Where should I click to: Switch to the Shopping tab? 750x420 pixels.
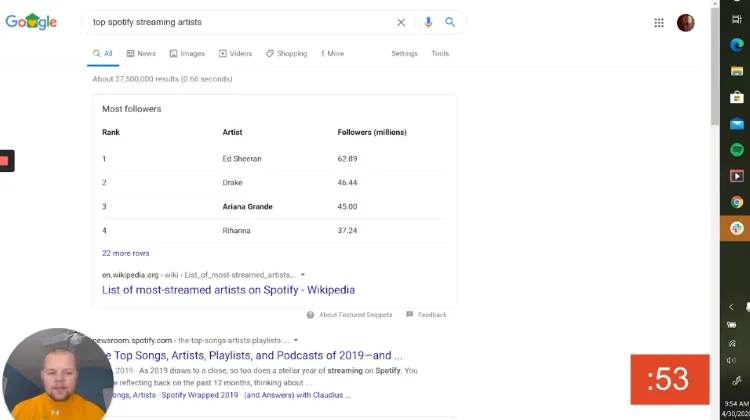click(x=287, y=54)
